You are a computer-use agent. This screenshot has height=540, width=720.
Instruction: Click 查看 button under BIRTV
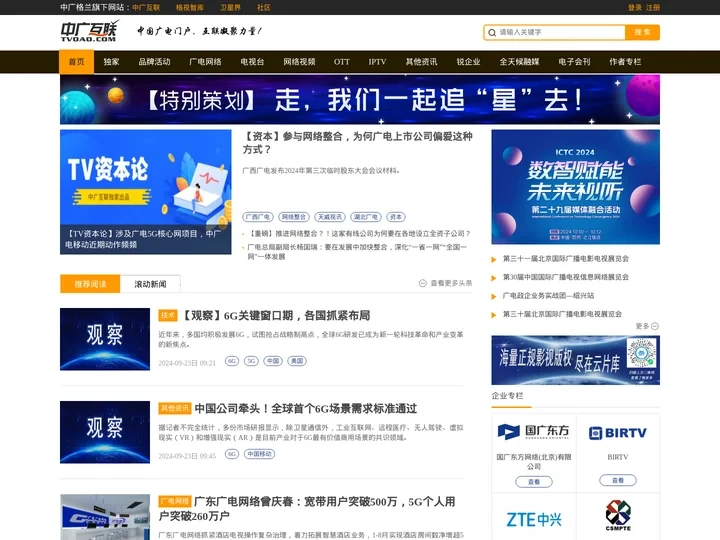click(x=618, y=480)
